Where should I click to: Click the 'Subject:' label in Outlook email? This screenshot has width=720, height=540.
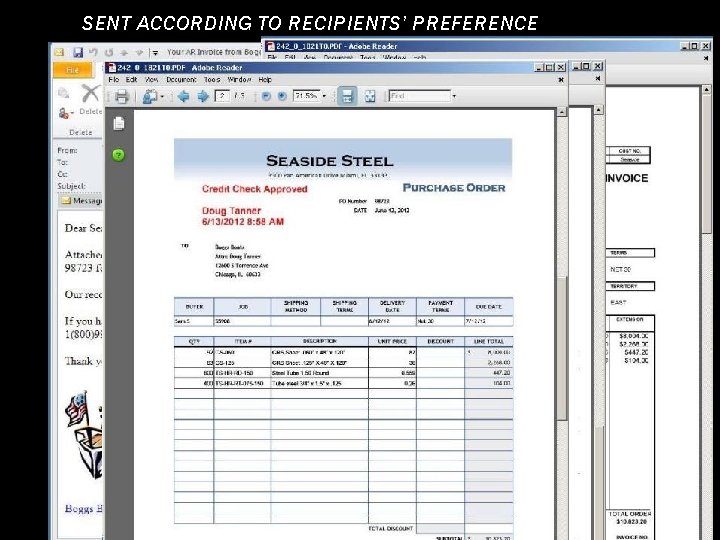[x=72, y=186]
